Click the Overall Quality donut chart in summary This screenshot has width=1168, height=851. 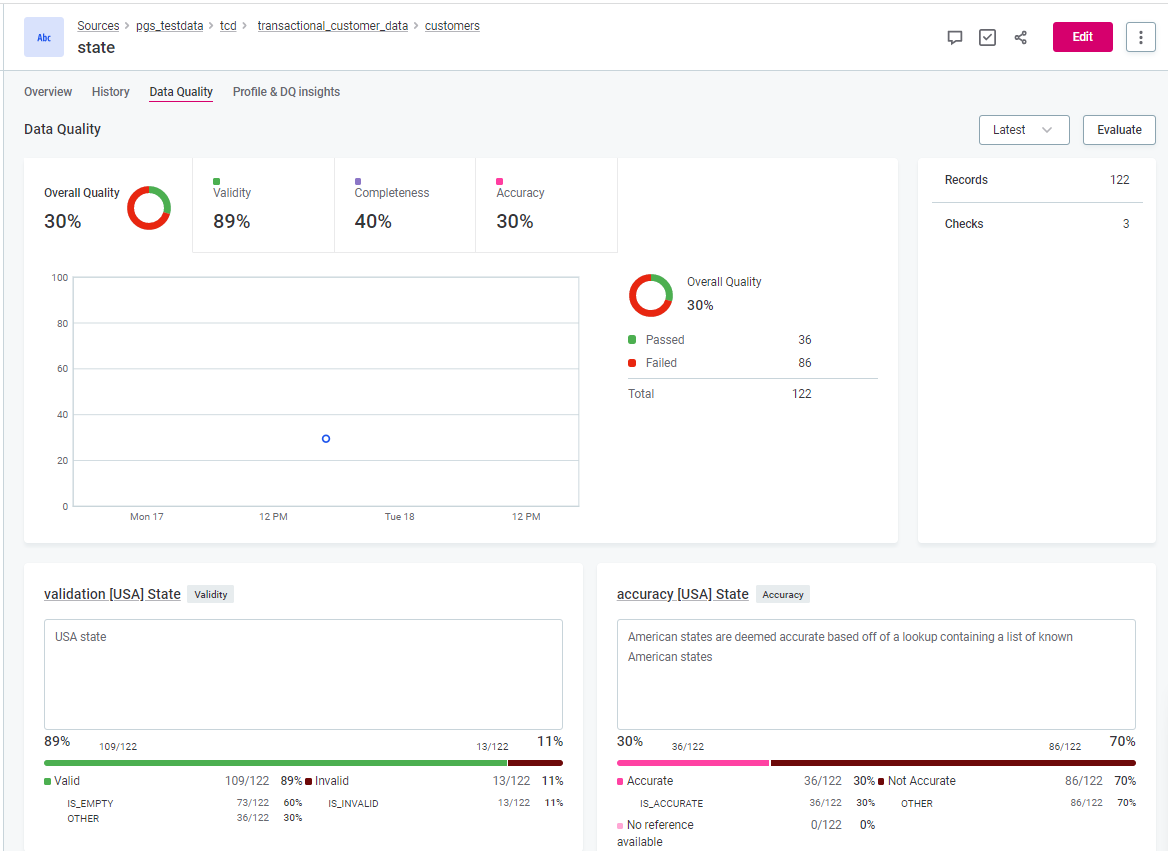tap(149, 208)
